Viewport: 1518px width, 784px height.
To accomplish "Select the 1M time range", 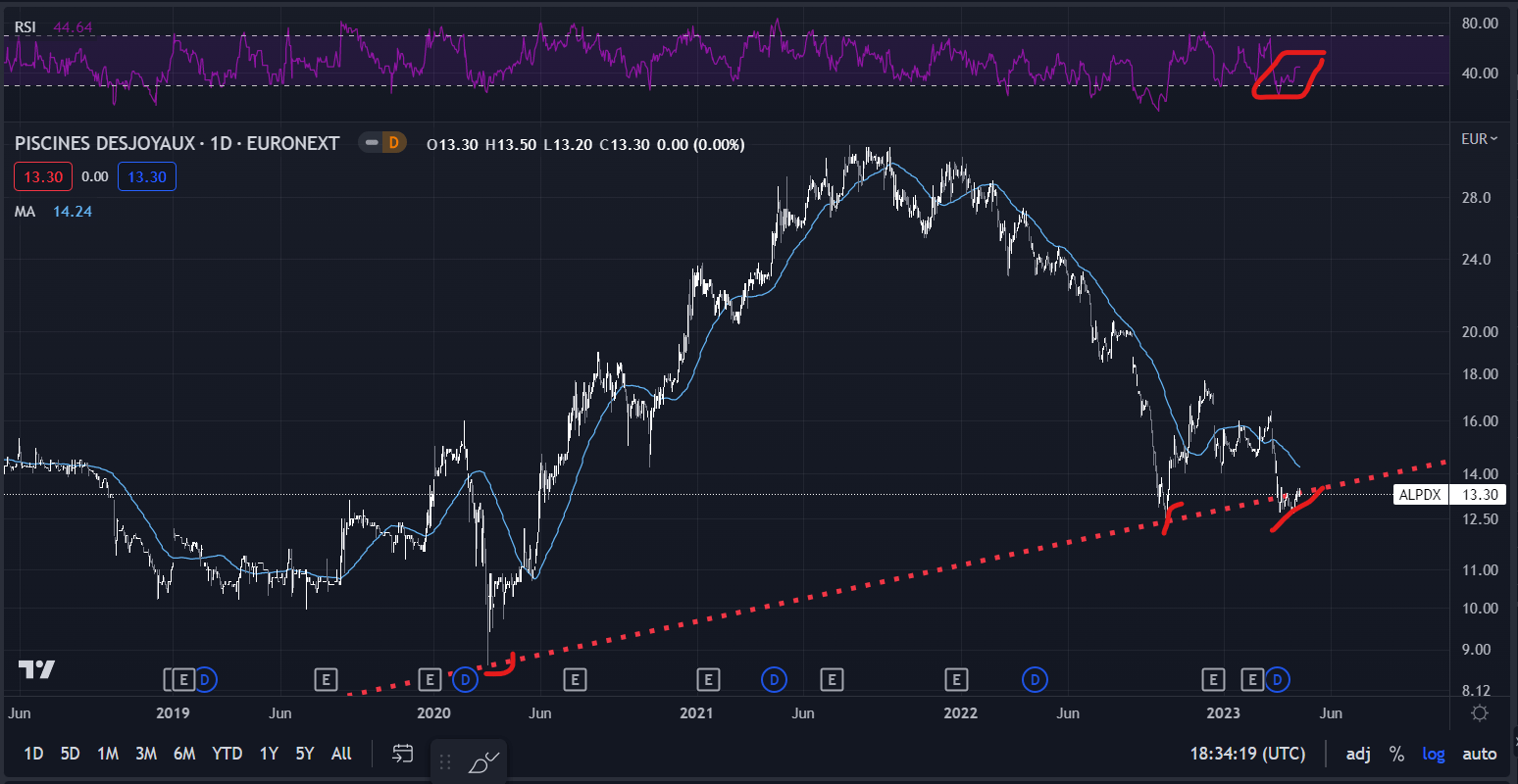I will click(x=108, y=754).
